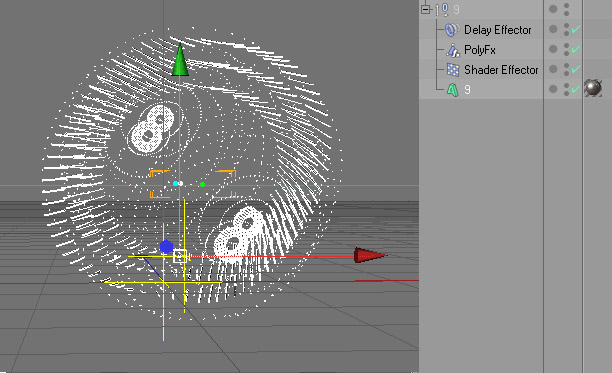Click the blue Z-axis handle in viewport
612x373 pixels.
(166, 247)
